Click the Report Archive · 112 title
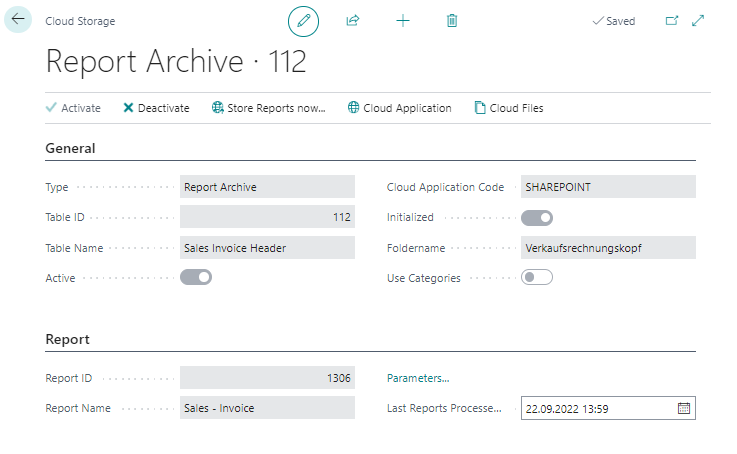The image size is (737, 454). 176,62
